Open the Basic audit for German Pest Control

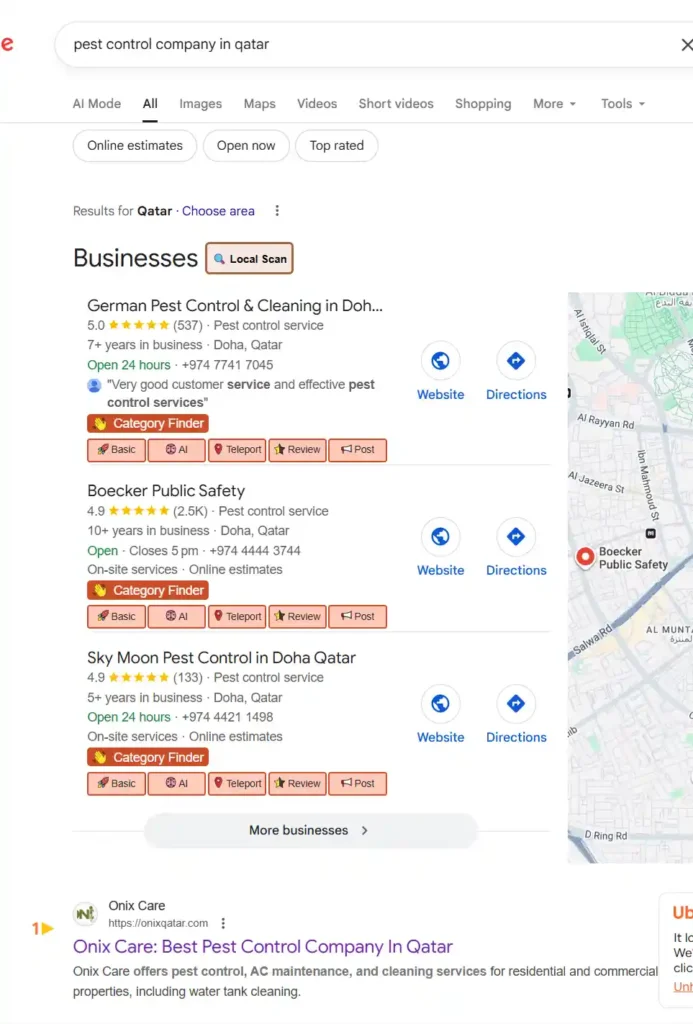tap(116, 450)
